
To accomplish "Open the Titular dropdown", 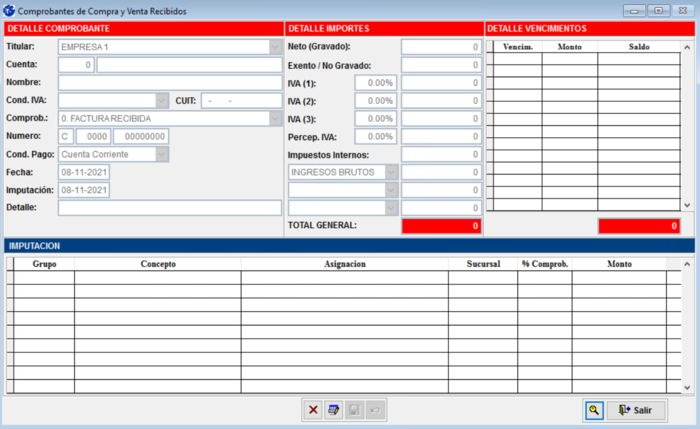I will [275, 47].
